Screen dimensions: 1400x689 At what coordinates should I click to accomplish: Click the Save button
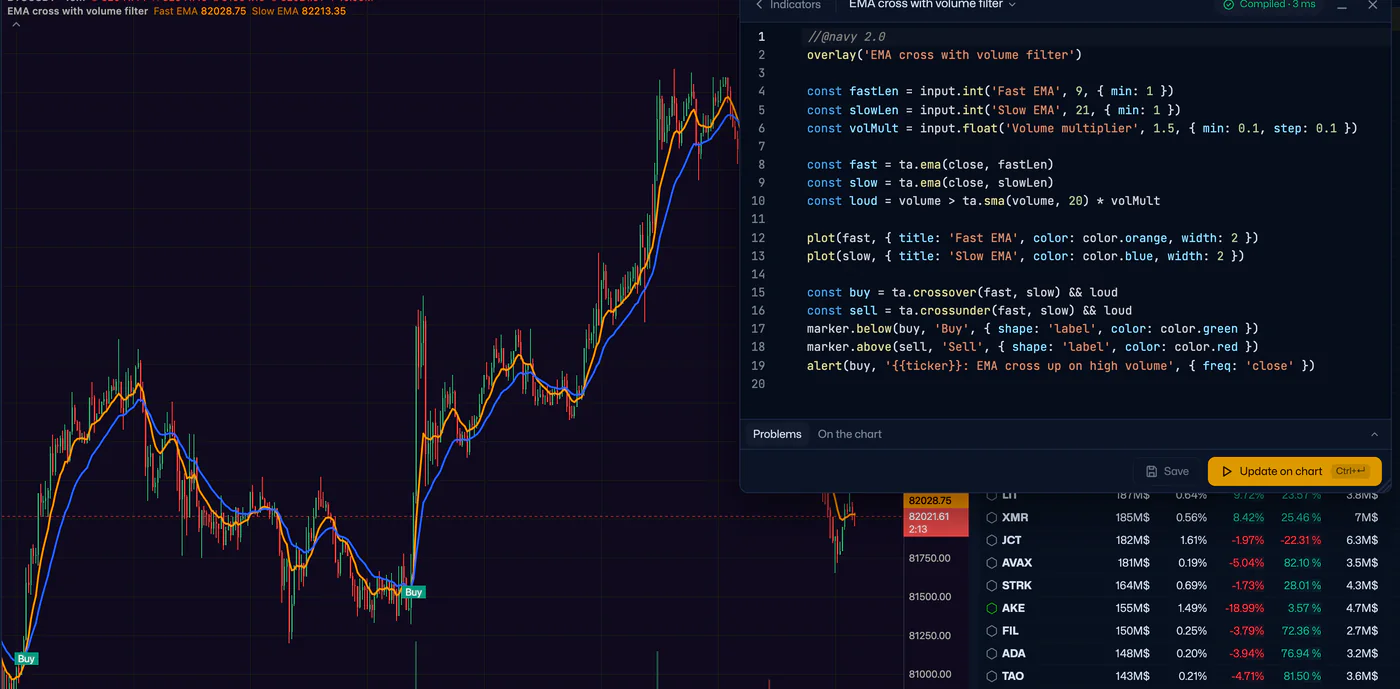[1167, 471]
